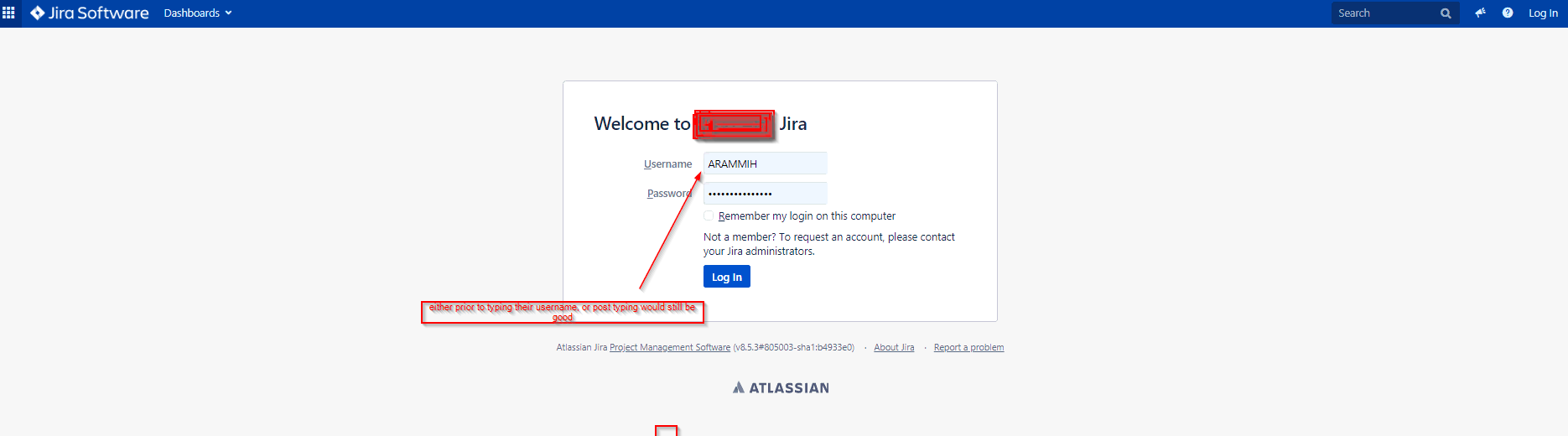This screenshot has width=1568, height=436.
Task: Open the app switcher grid icon
Action: click(9, 13)
